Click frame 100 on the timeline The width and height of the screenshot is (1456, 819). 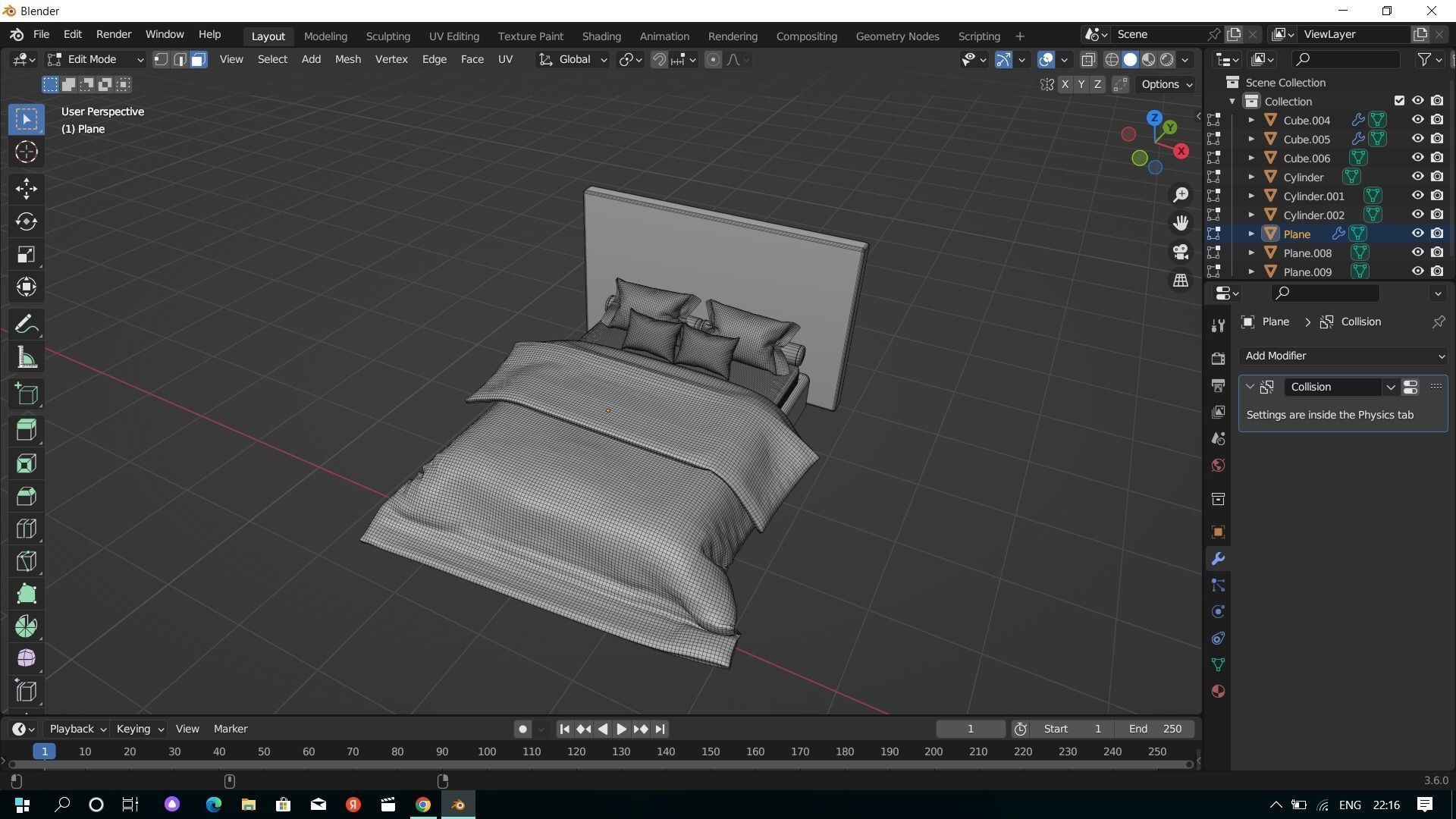486,752
